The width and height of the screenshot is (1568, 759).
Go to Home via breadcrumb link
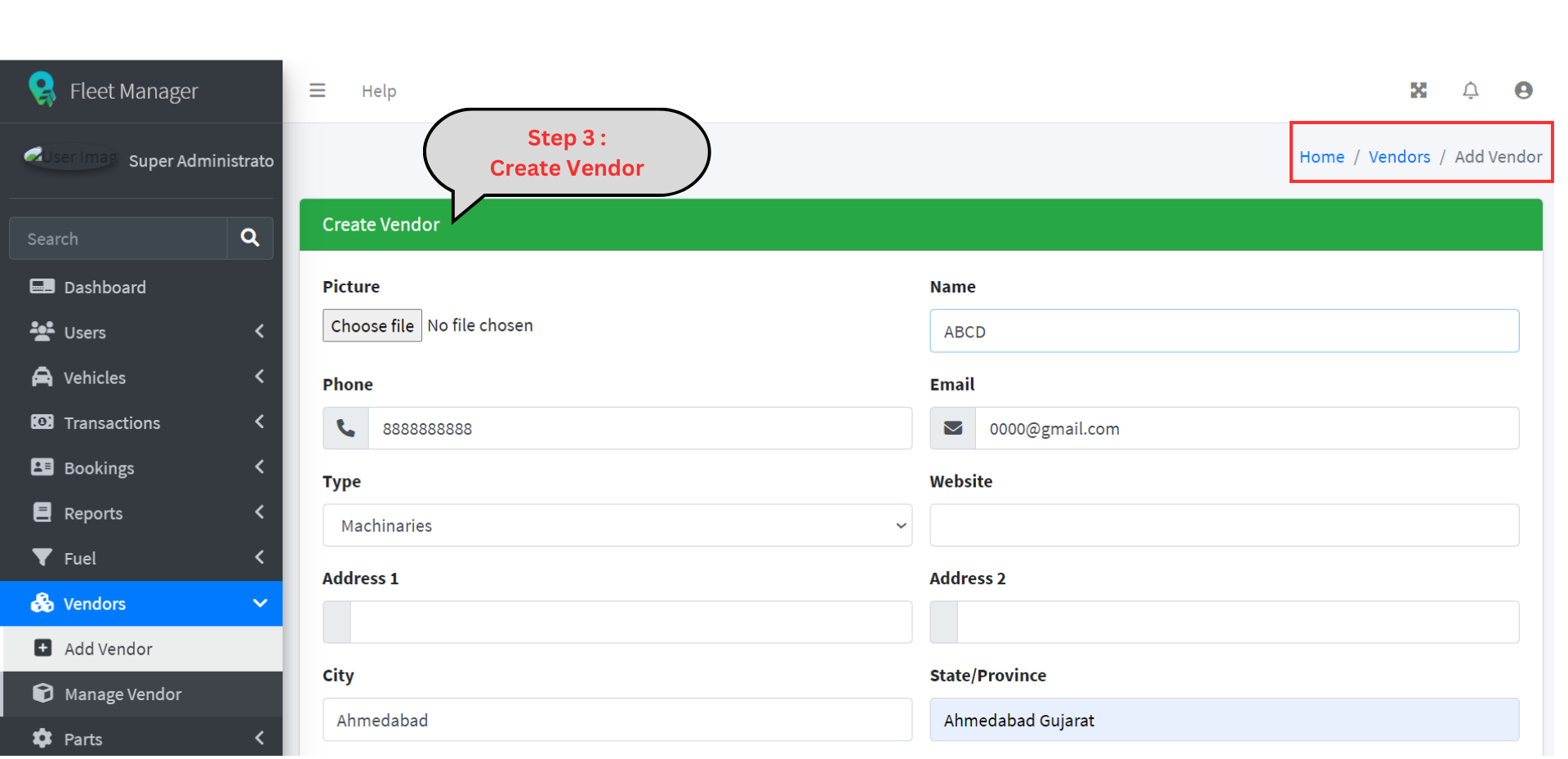coord(1321,157)
